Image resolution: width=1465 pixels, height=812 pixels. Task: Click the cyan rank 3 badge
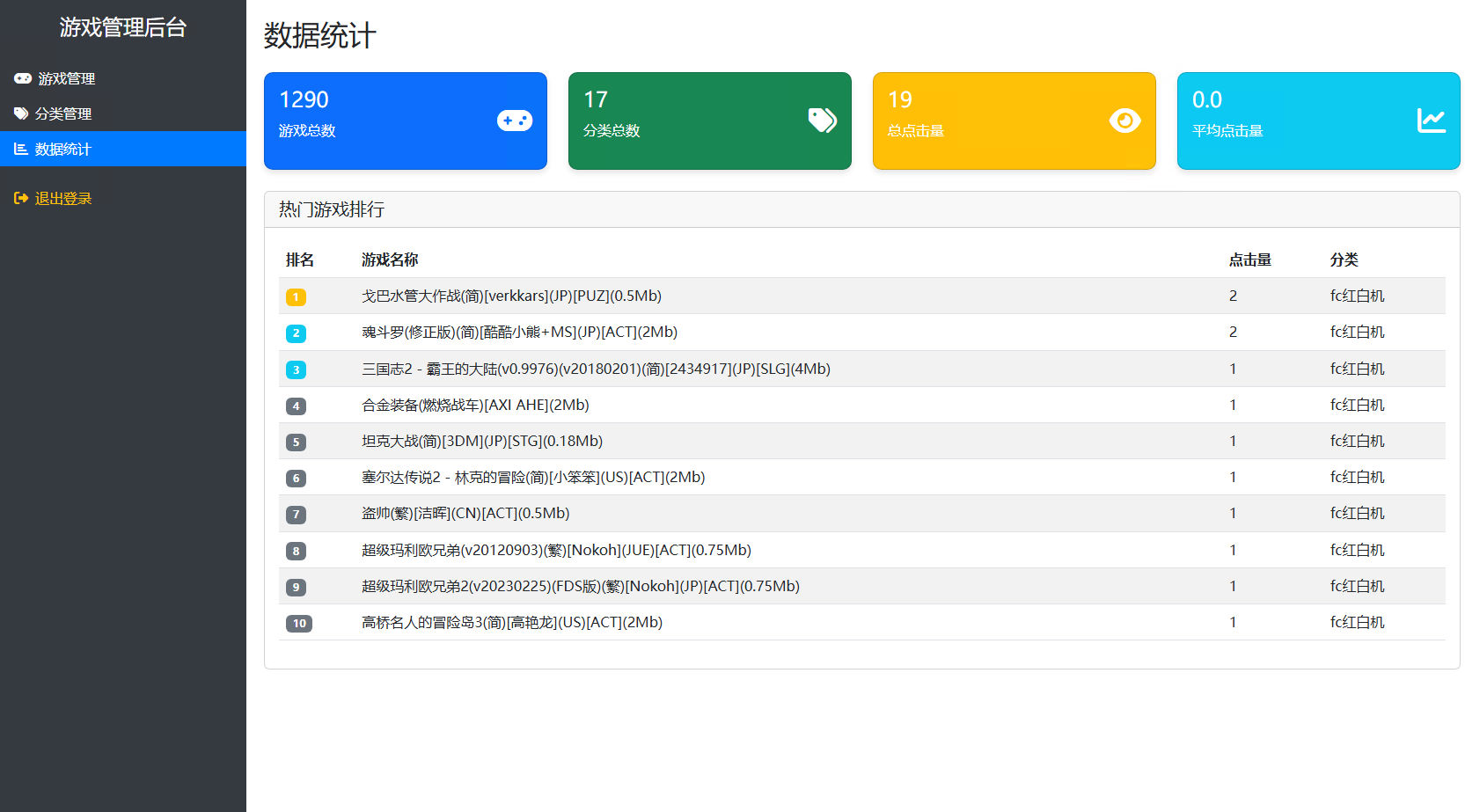(x=296, y=369)
